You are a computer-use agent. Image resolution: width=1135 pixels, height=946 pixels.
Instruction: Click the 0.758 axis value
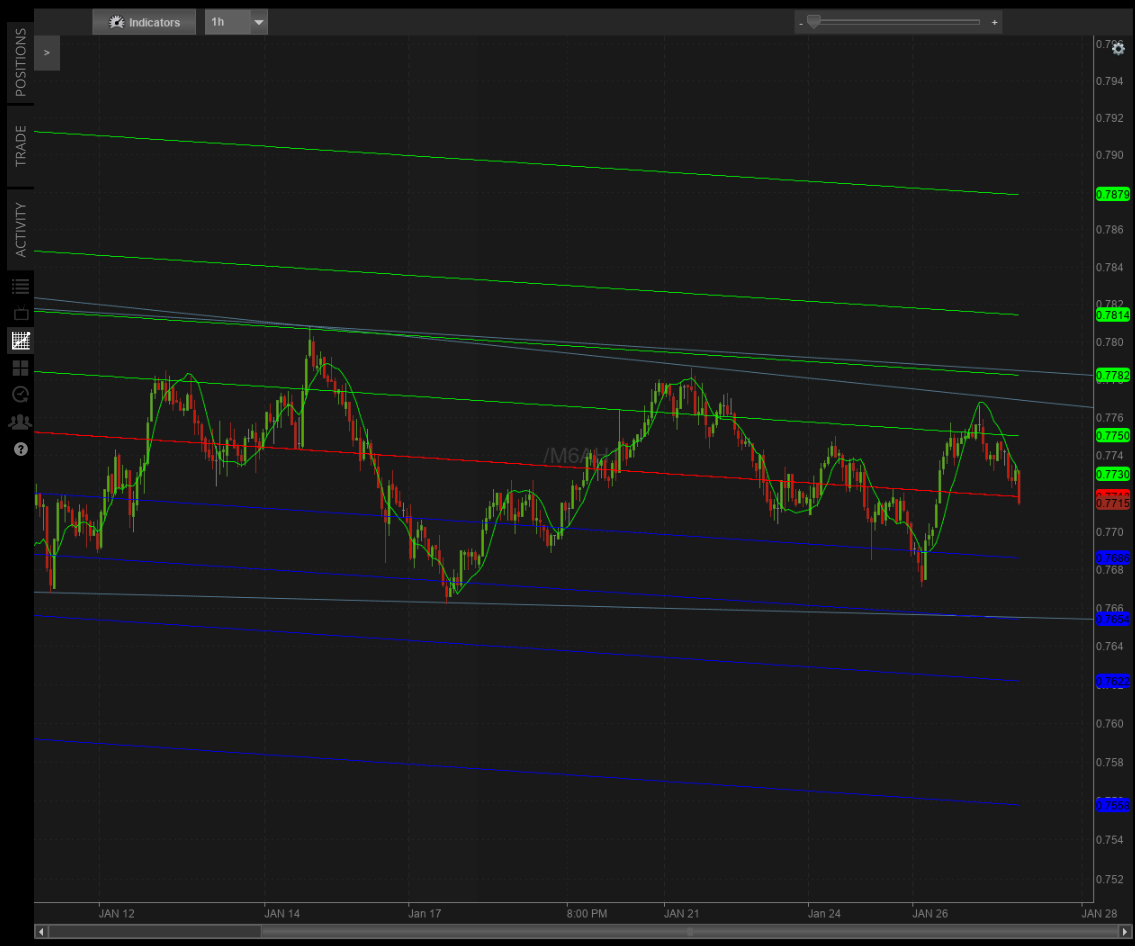[1110, 762]
